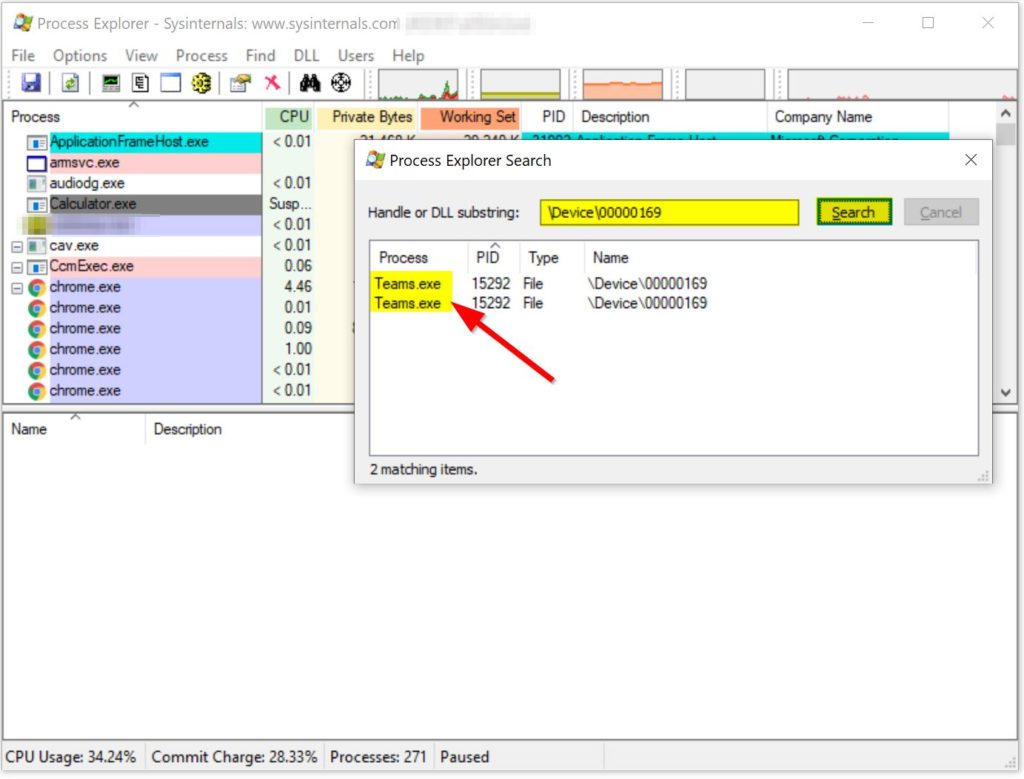Collapse the parent chrome.exe tree node
This screenshot has width=1024, height=779.
pyautogui.click(x=17, y=288)
